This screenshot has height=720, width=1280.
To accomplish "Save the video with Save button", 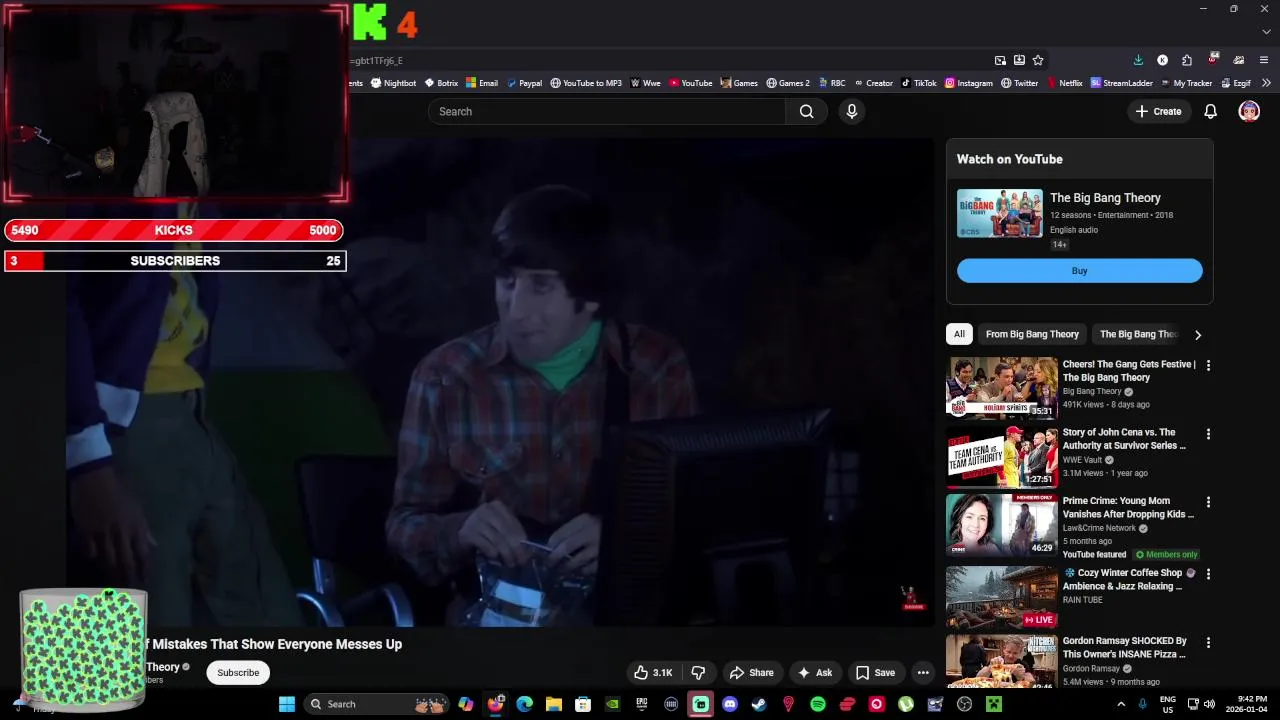I will (875, 673).
